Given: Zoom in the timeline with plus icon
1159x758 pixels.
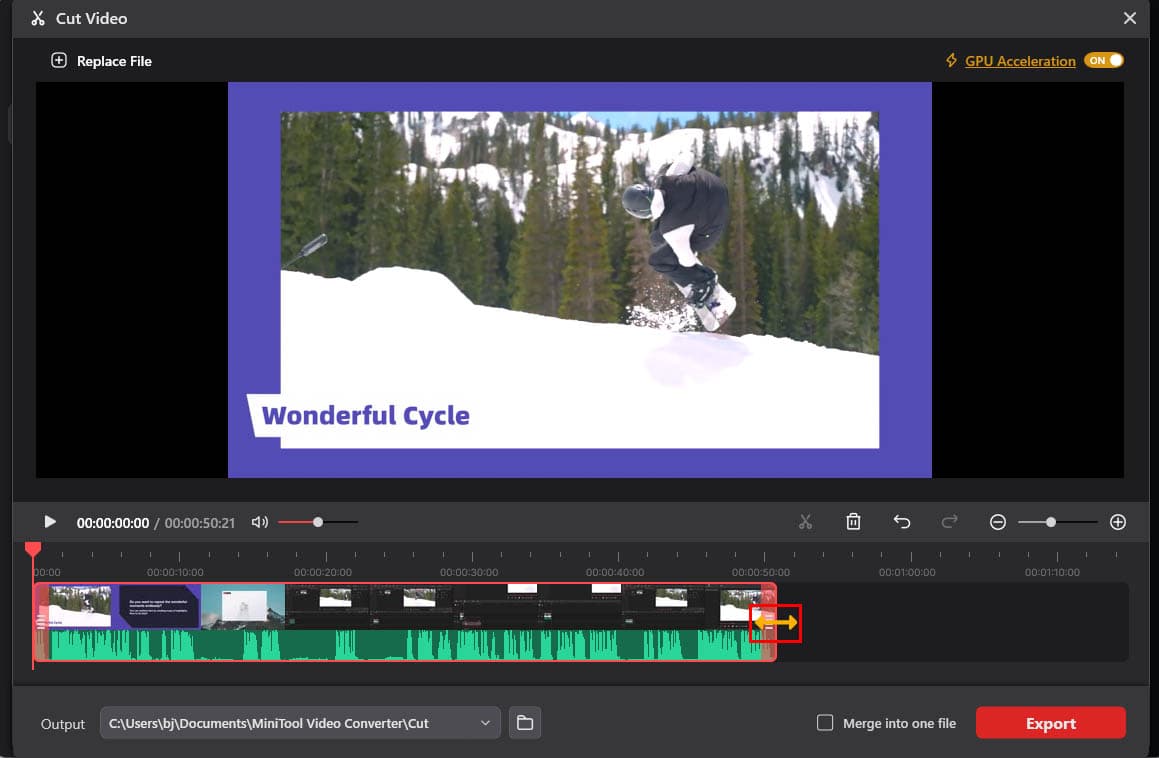Looking at the screenshot, I should coord(1118,523).
